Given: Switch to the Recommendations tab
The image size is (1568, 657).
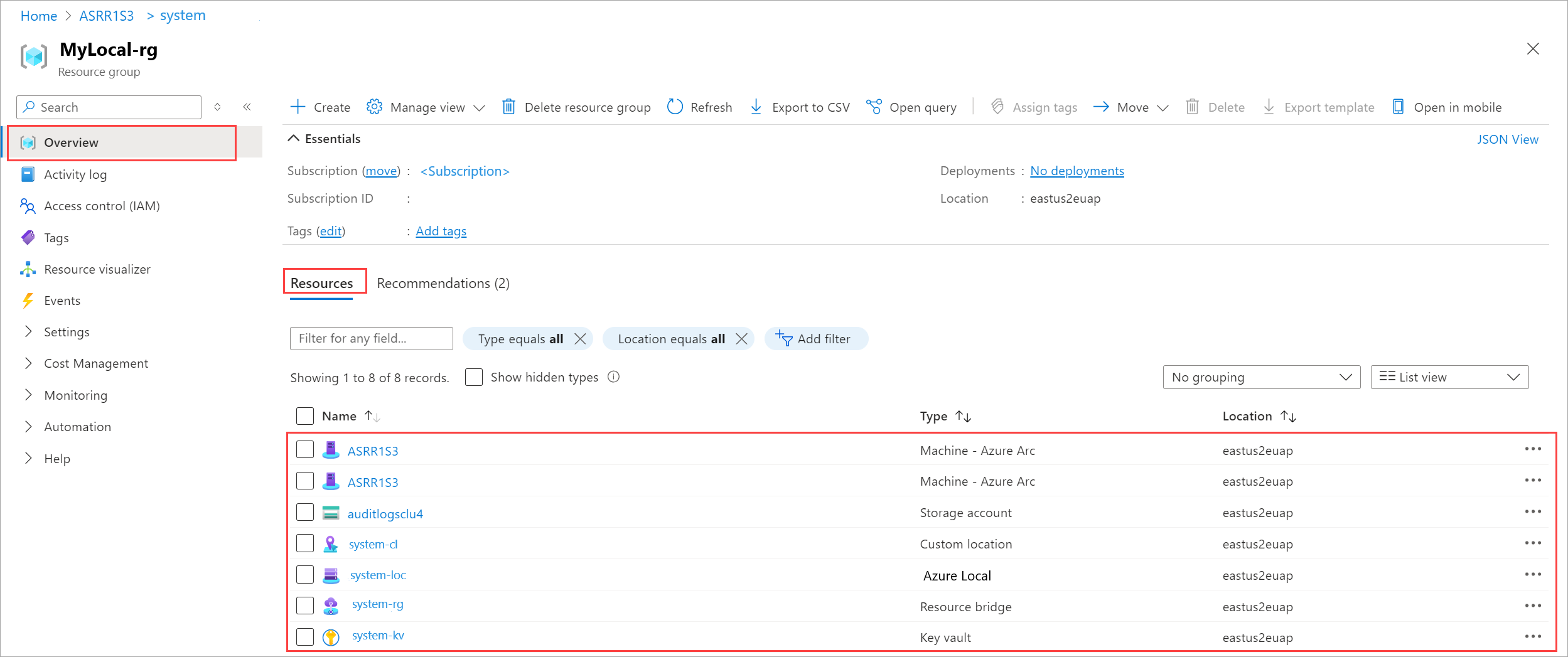Looking at the screenshot, I should click(443, 283).
